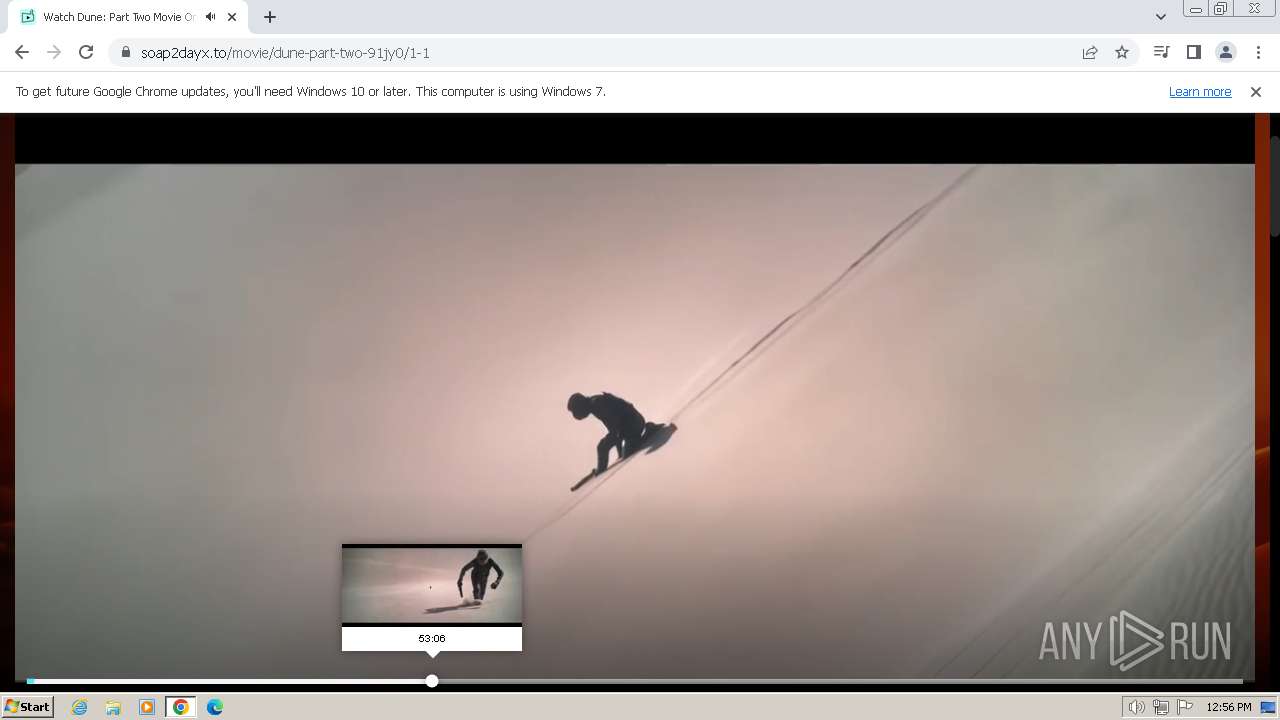Reload the current page
The height and width of the screenshot is (720, 1280).
[86, 53]
